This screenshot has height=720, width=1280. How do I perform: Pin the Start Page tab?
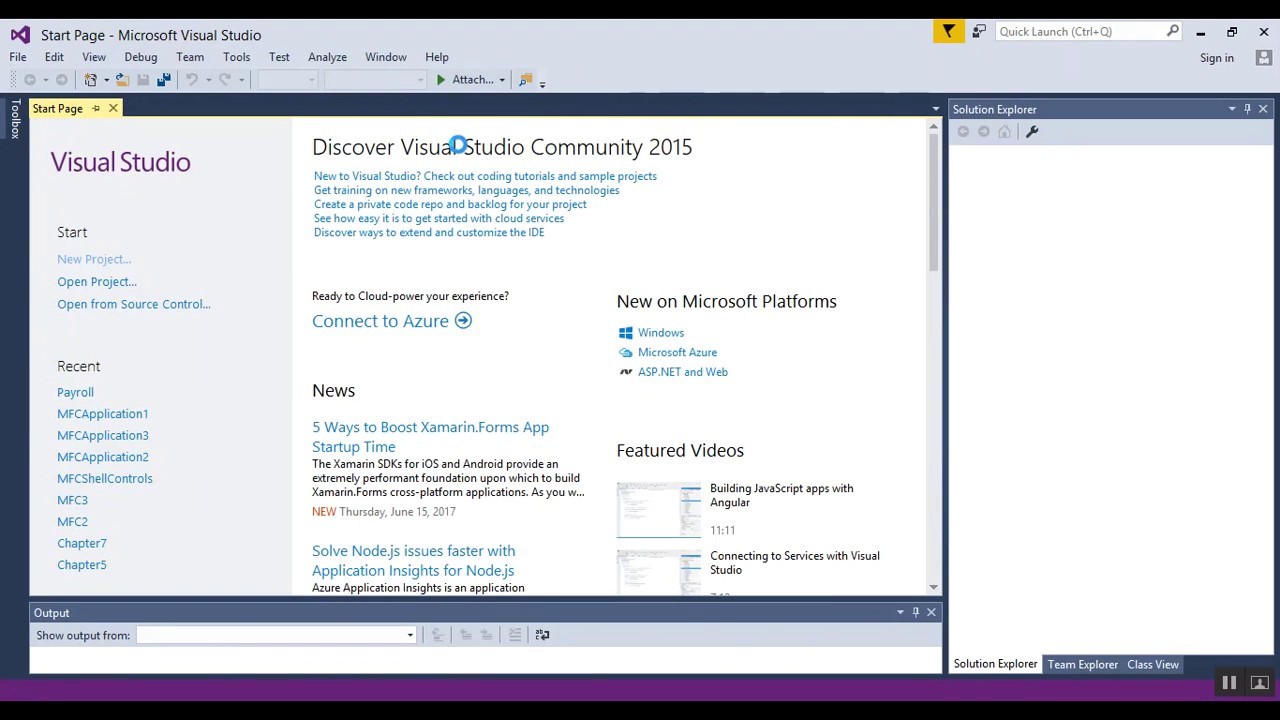tap(96, 108)
